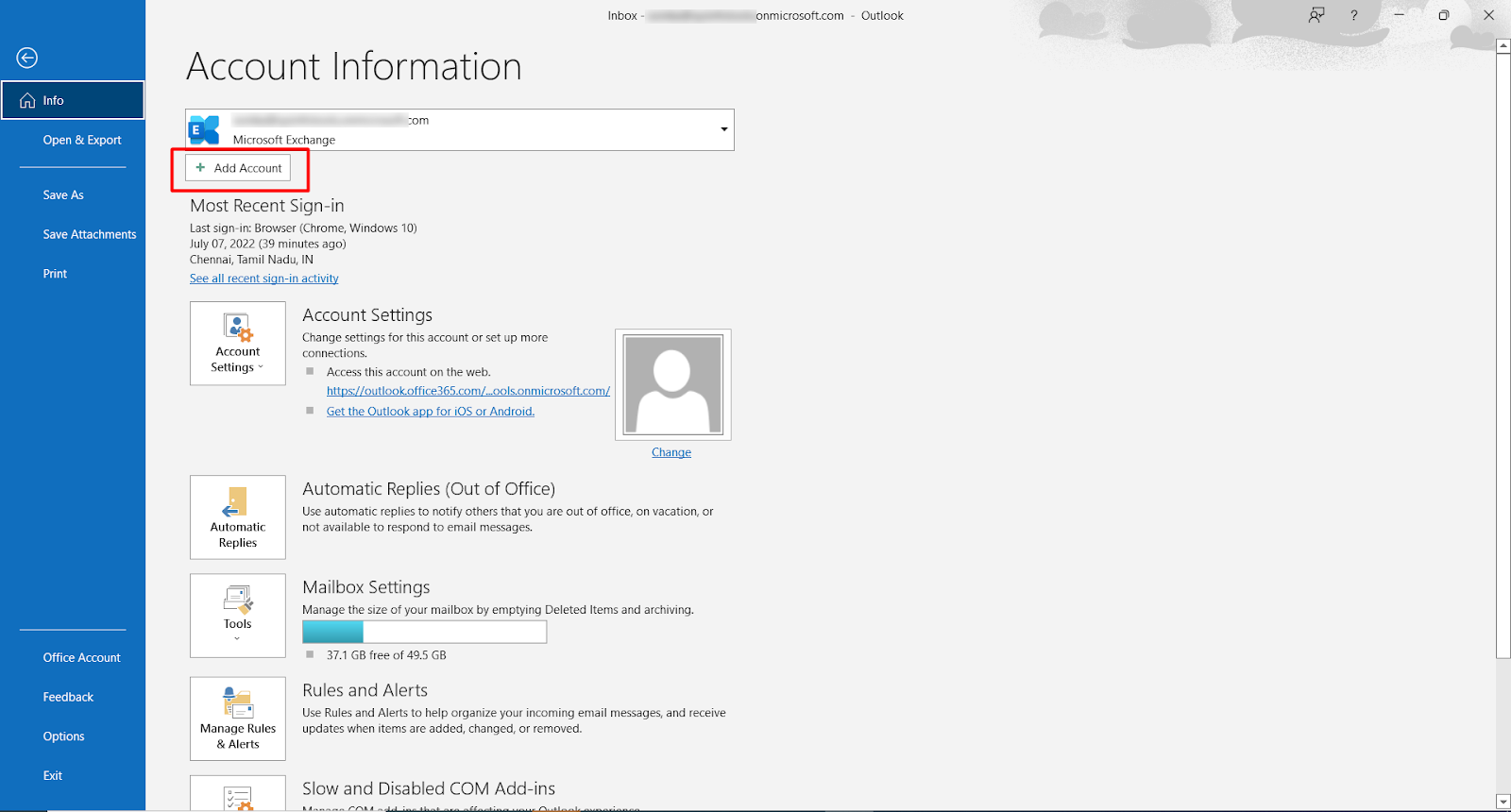Click the Coming Soon feedback person icon
The image size is (1511, 812).
1316,15
